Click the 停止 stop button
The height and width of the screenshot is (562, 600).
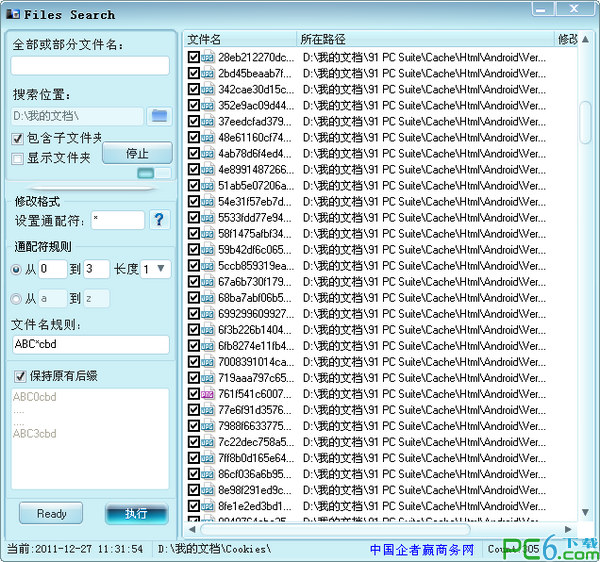(x=137, y=153)
